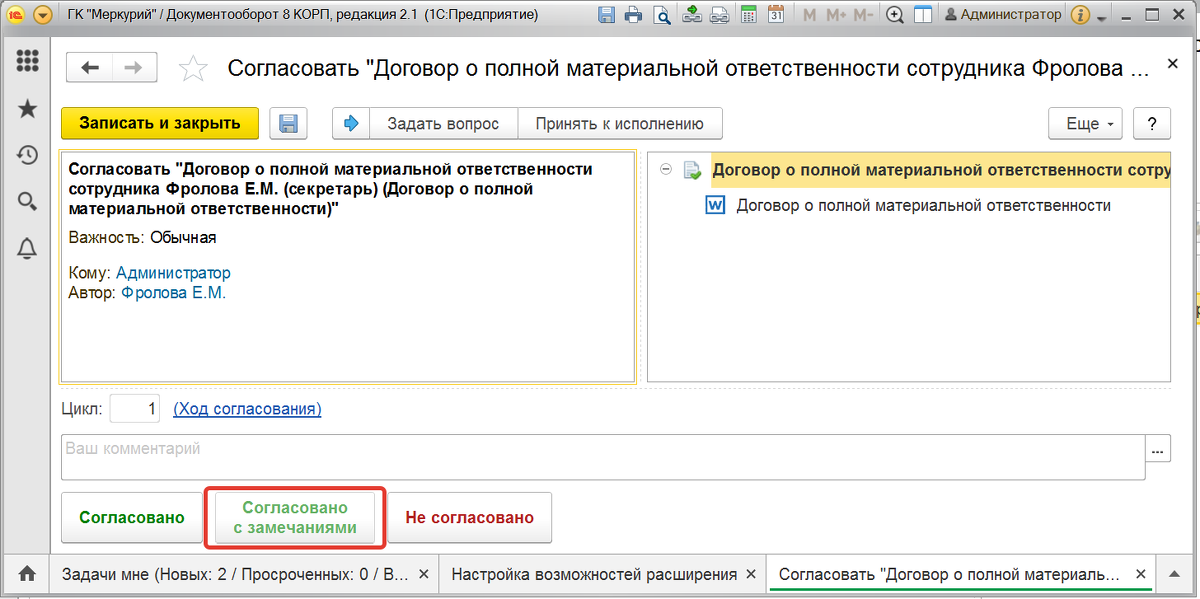
Task: Select the Word file Договор о полной материальной ответственности
Action: (x=924, y=205)
